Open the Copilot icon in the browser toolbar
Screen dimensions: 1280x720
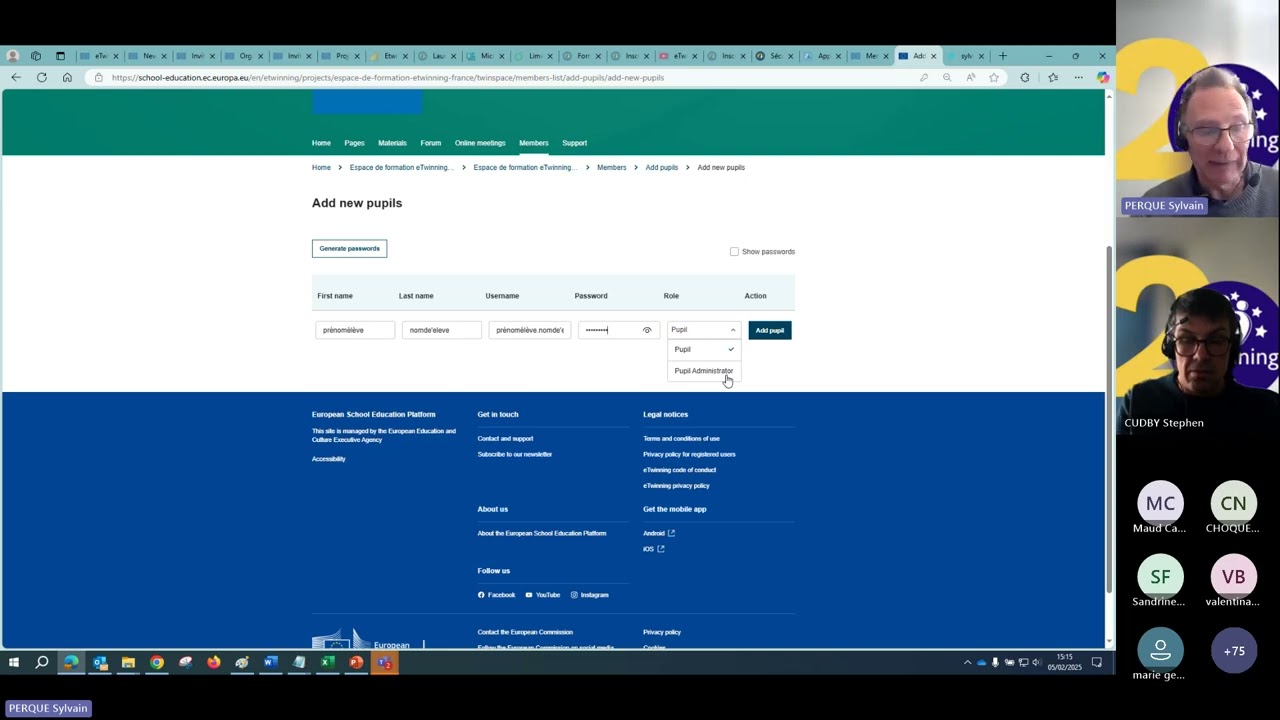1102,77
